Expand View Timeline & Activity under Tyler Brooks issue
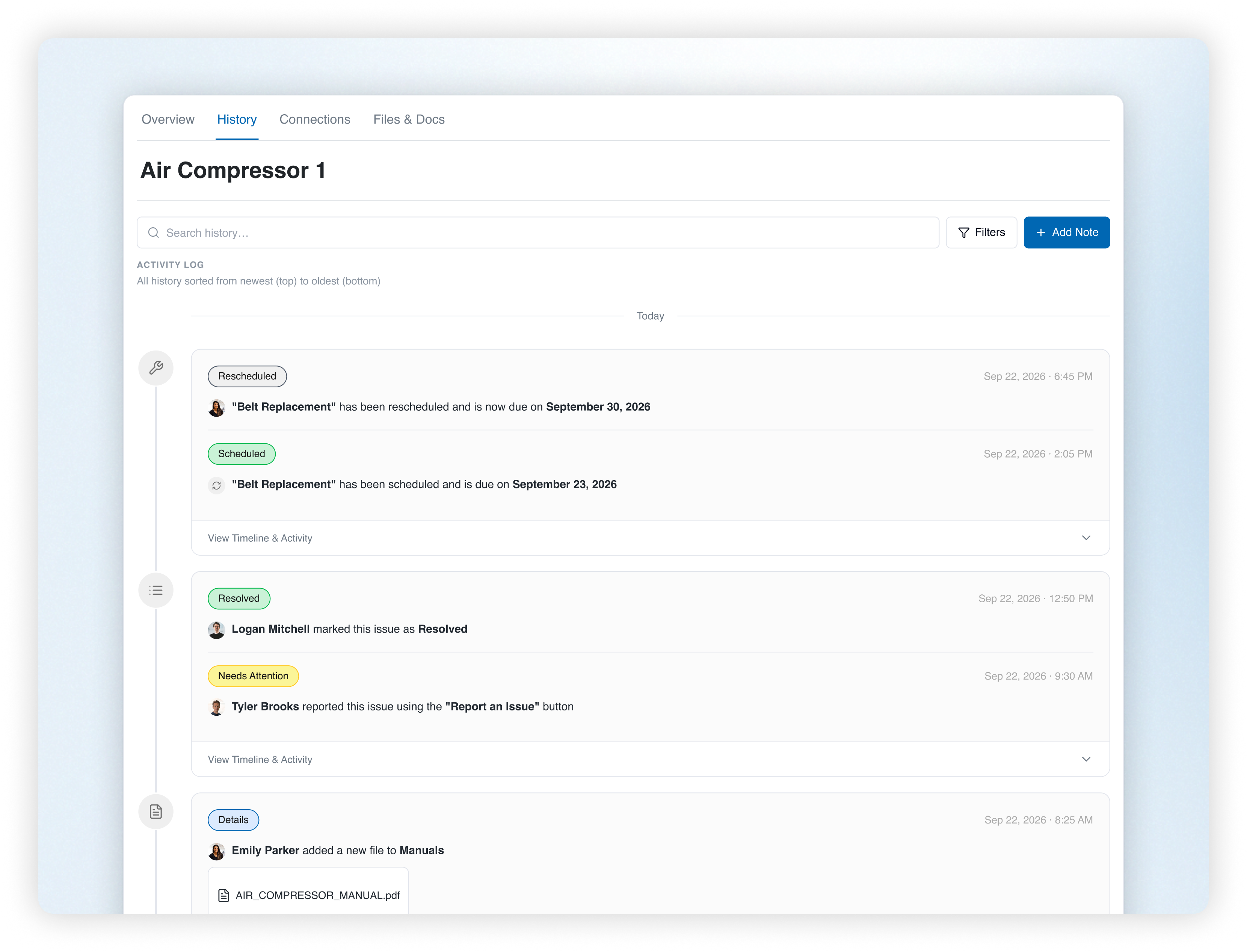The image size is (1247, 952). pyautogui.click(x=651, y=759)
